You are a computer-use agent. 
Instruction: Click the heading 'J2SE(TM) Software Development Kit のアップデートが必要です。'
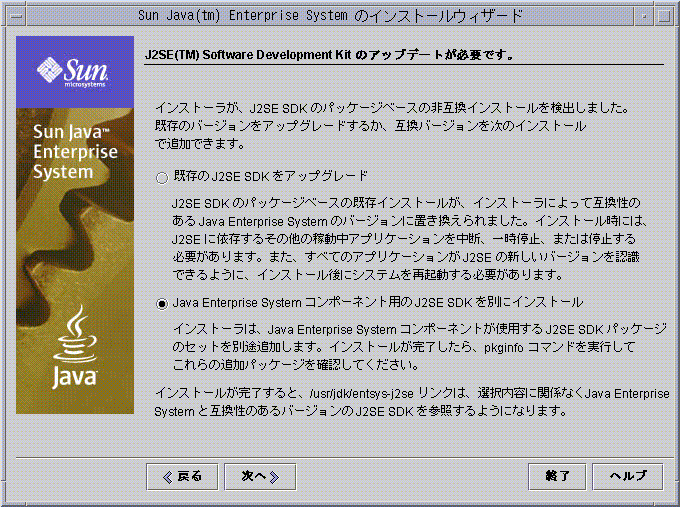(330, 55)
